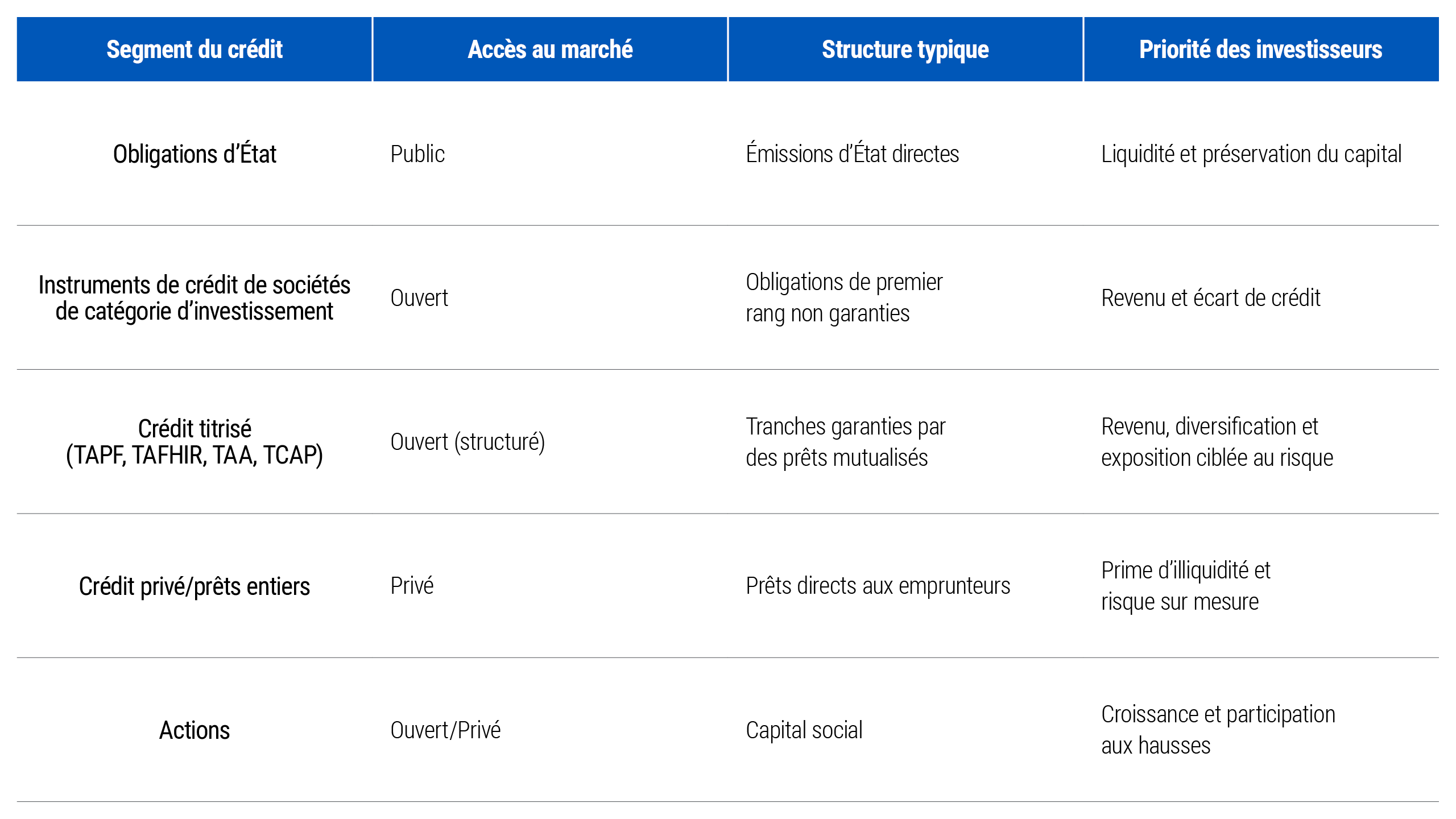
Task: Click the 'Segment du crédit' column header
Action: (195, 49)
